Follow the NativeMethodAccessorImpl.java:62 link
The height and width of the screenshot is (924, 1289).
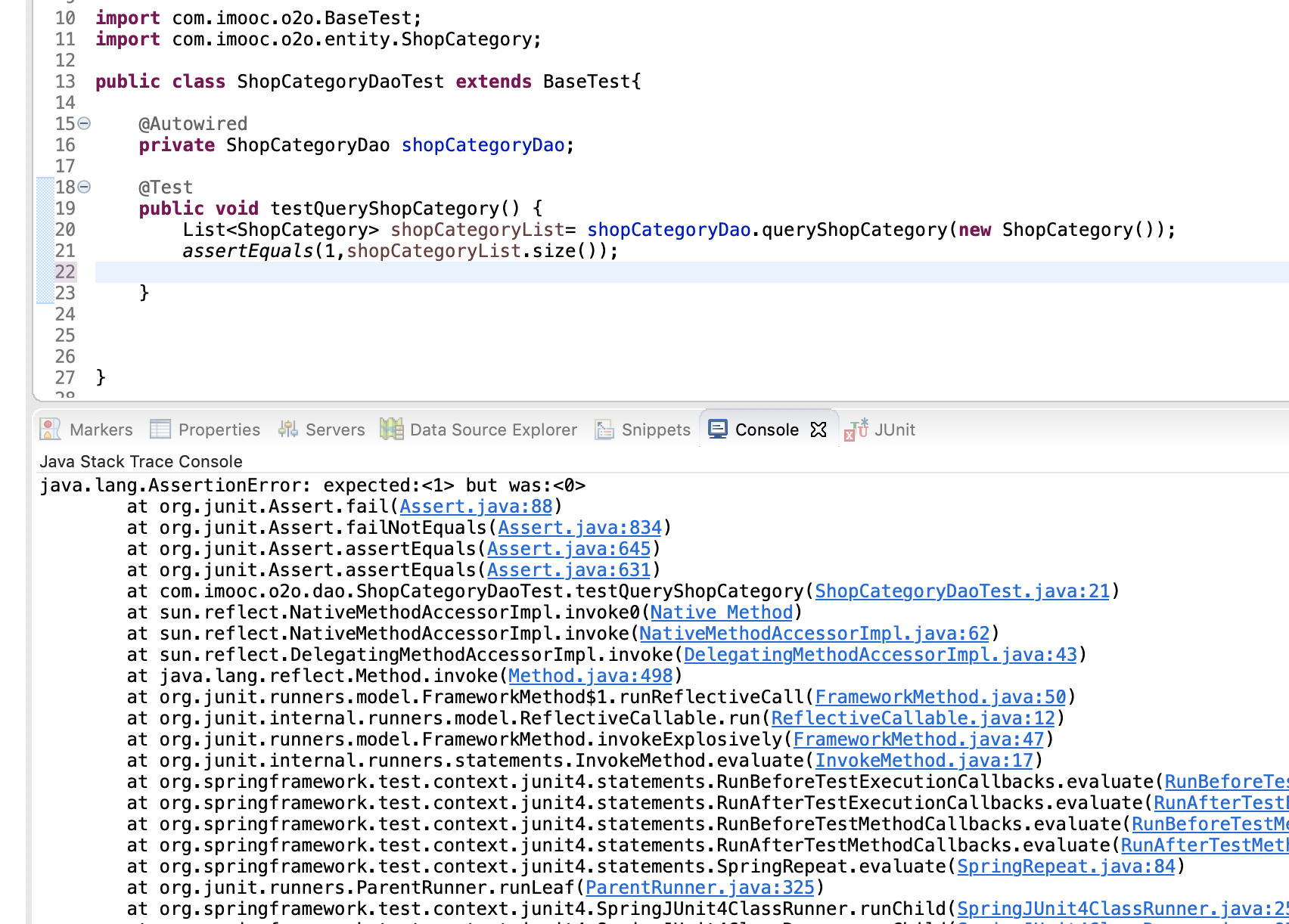(814, 634)
